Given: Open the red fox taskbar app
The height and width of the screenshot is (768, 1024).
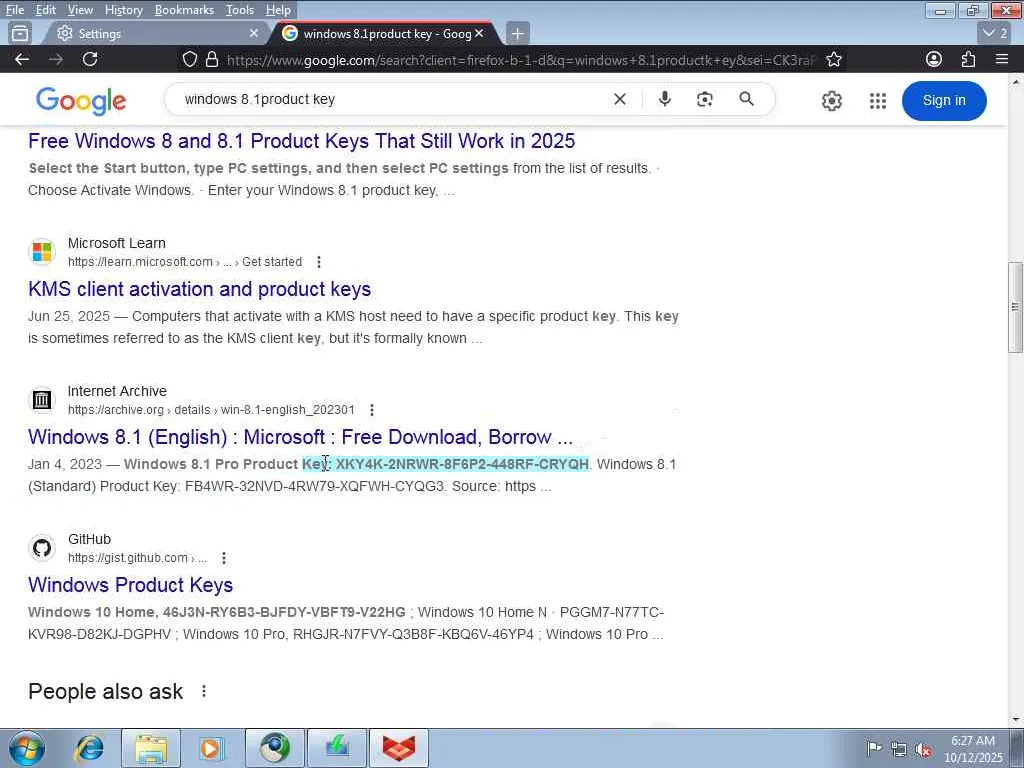Looking at the screenshot, I should pyautogui.click(x=399, y=748).
